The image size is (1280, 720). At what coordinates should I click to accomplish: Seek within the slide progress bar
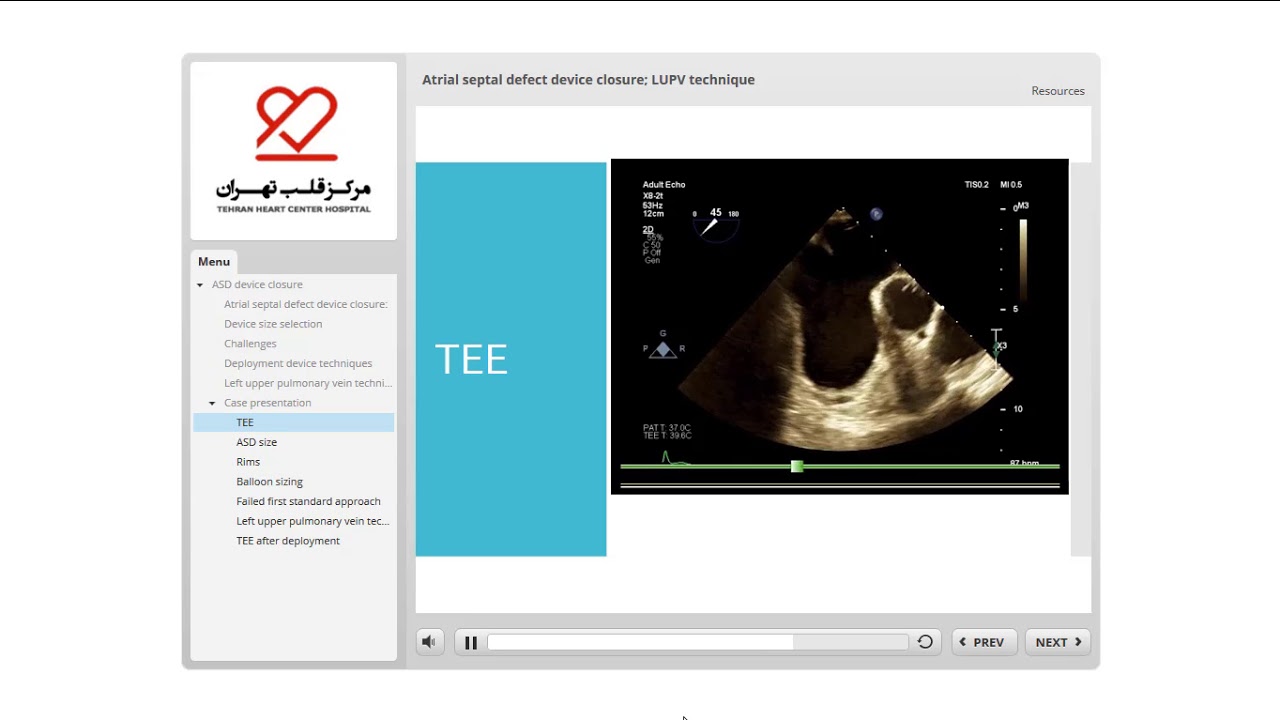click(x=697, y=642)
